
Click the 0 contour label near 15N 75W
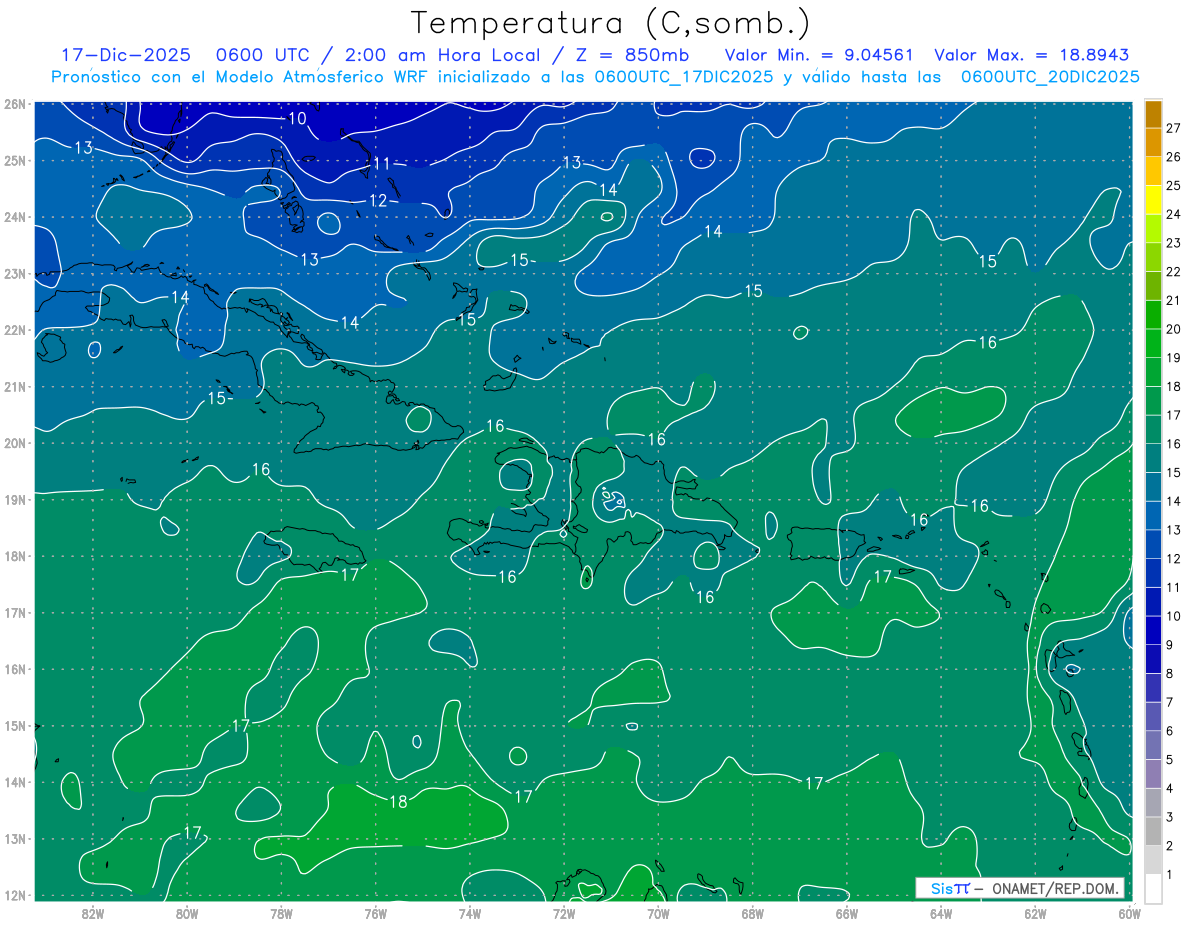(417, 741)
